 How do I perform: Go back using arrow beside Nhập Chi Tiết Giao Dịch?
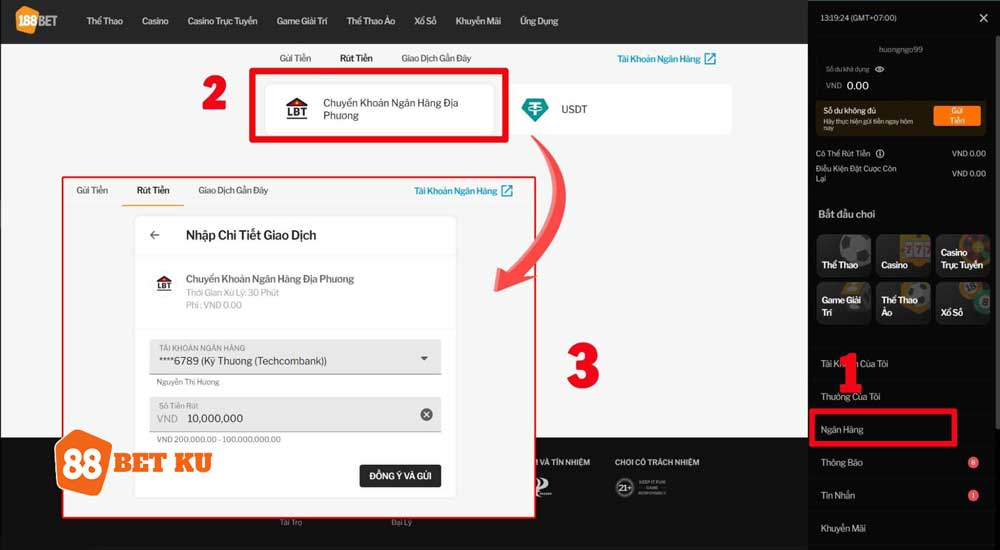pyautogui.click(x=154, y=235)
